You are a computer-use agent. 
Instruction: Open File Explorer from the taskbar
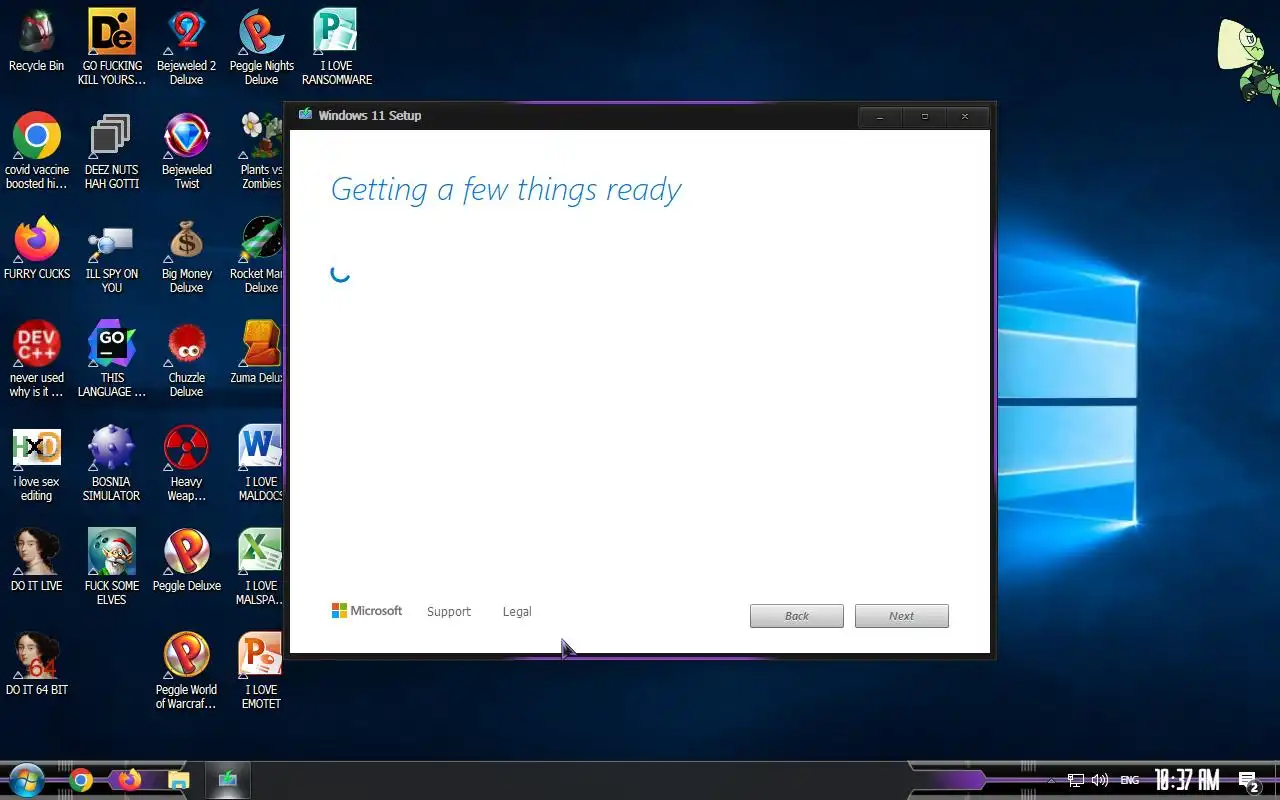(178, 780)
